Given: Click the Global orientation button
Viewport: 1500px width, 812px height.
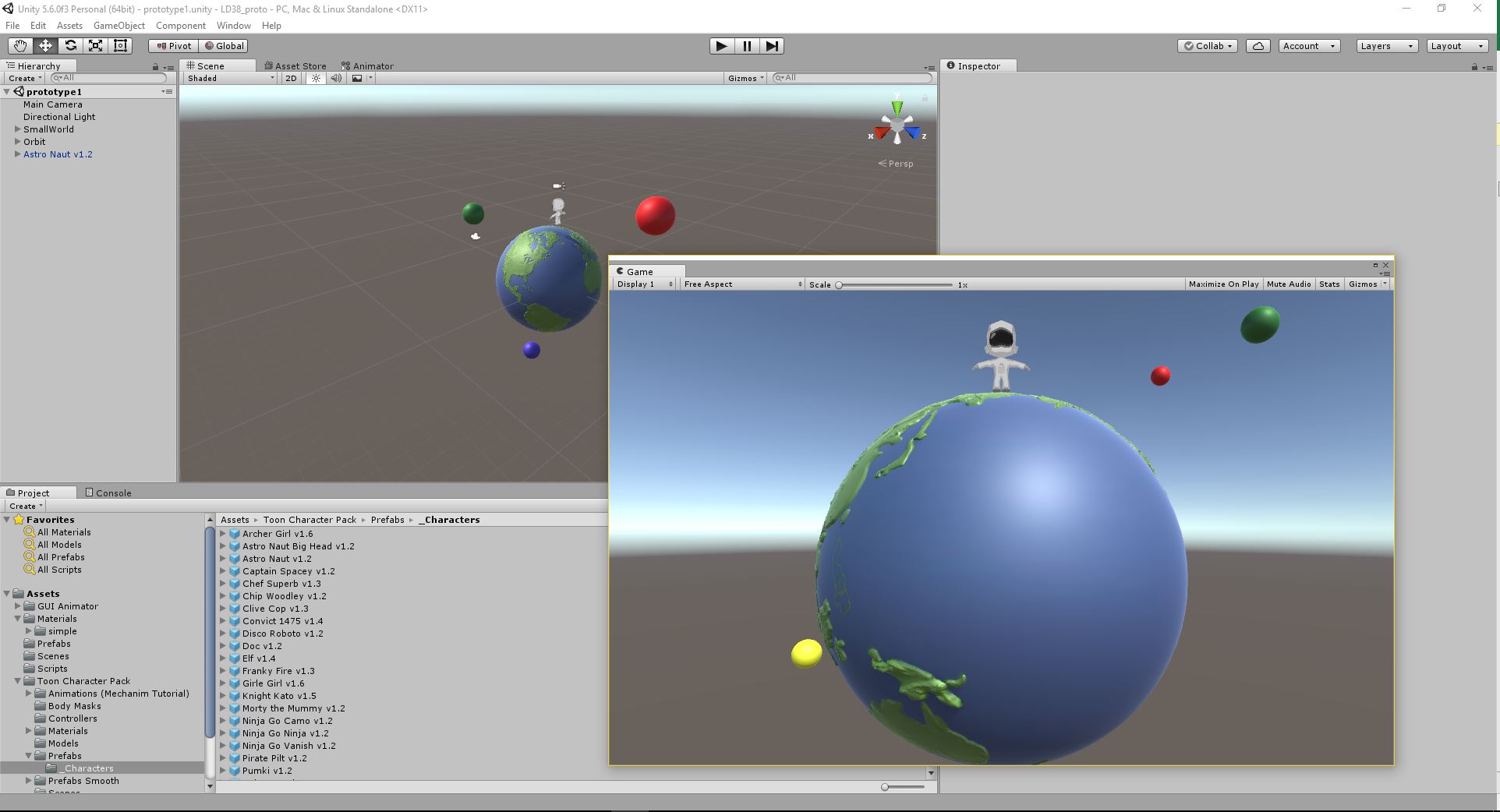Looking at the screenshot, I should (225, 45).
